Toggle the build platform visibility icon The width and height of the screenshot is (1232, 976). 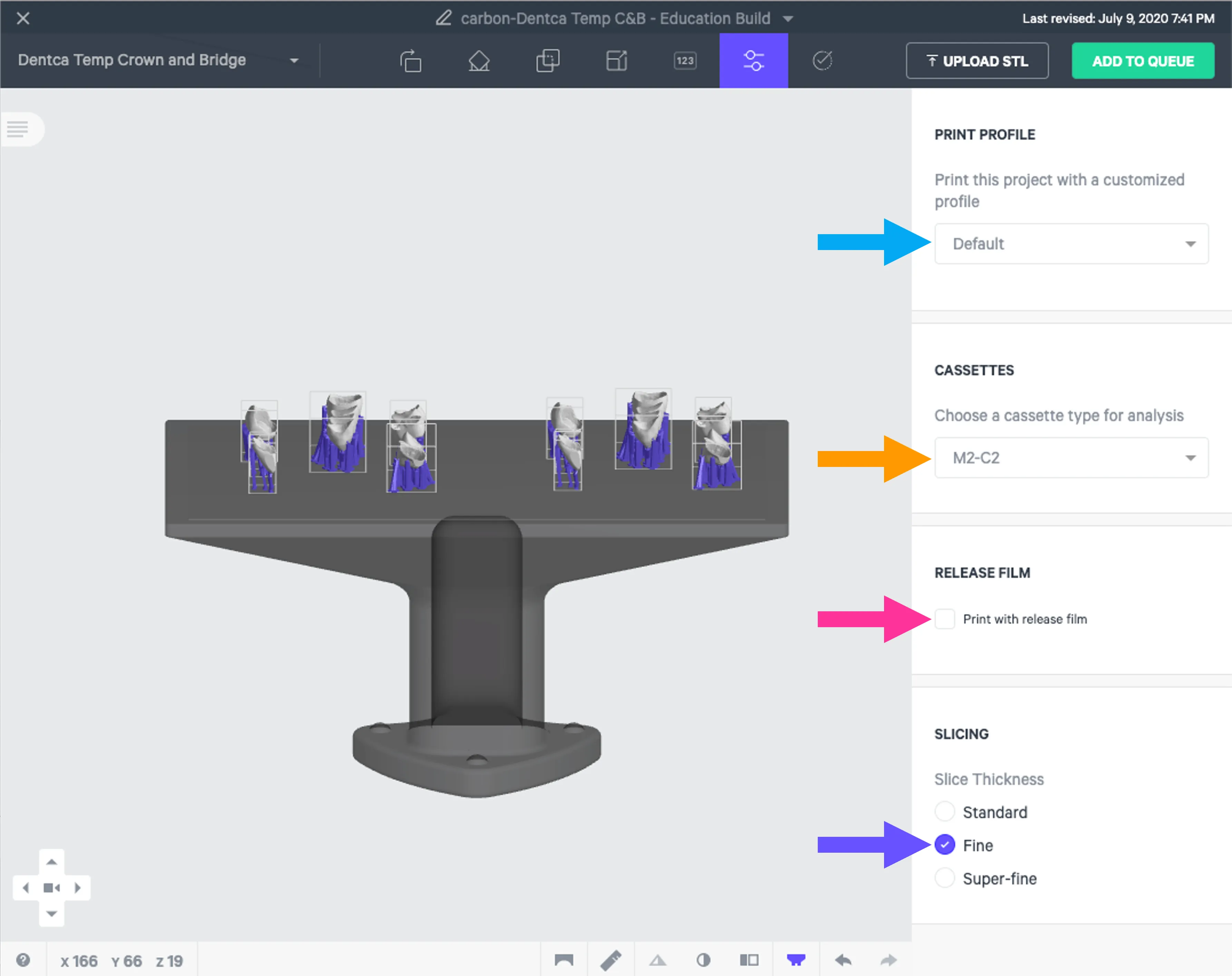796,960
